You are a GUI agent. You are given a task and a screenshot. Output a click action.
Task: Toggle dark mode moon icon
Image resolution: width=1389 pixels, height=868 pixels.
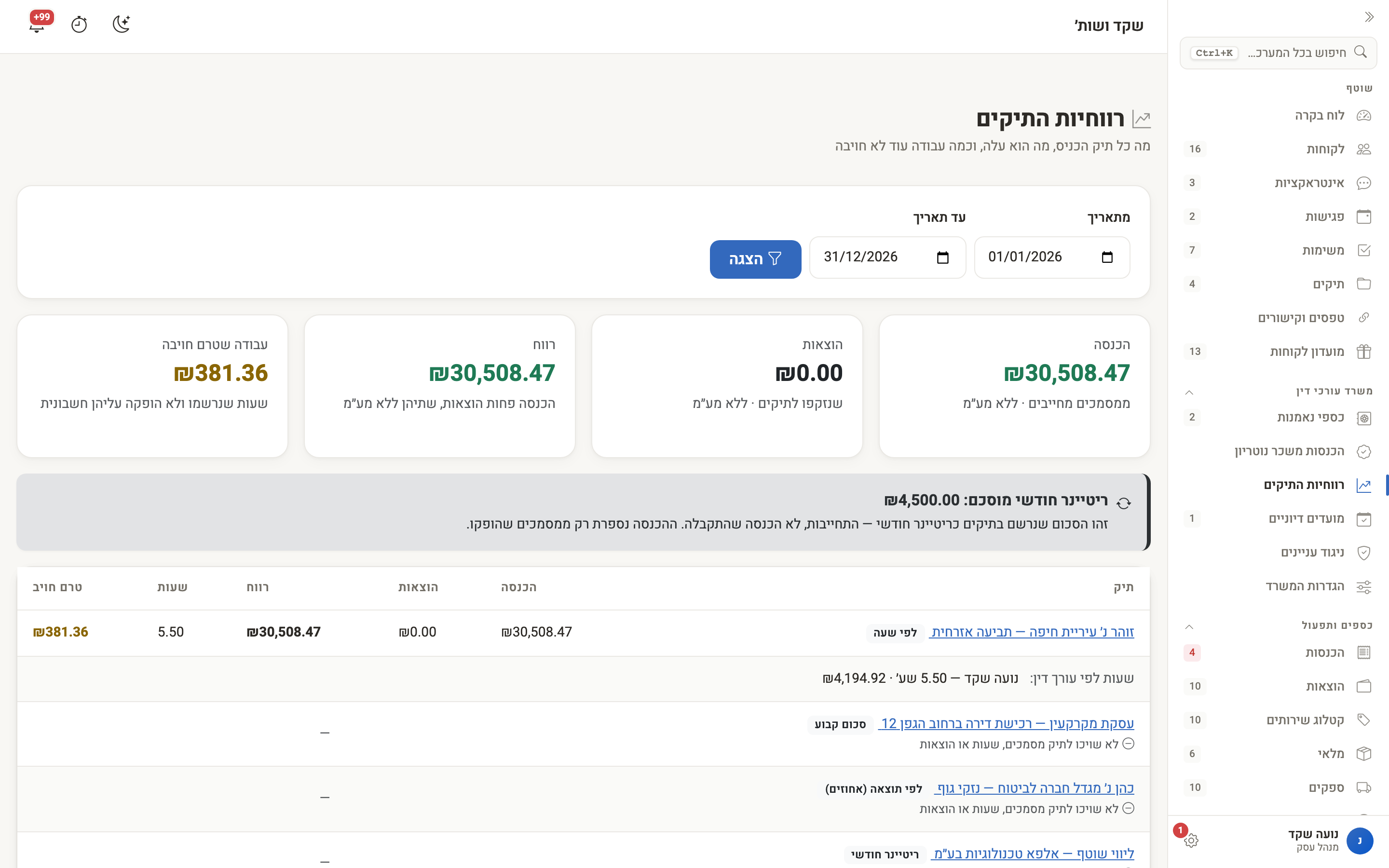[121, 24]
